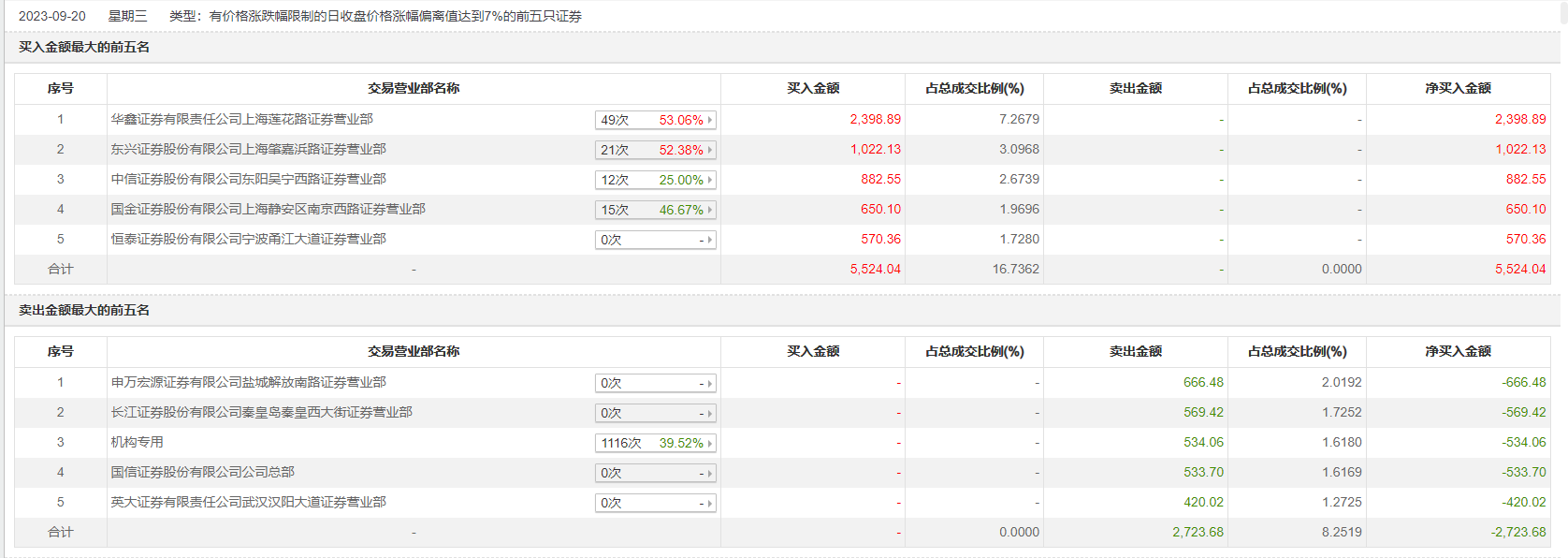Click 机构专用 seat name
The height and width of the screenshot is (558, 1568).
click(x=137, y=442)
